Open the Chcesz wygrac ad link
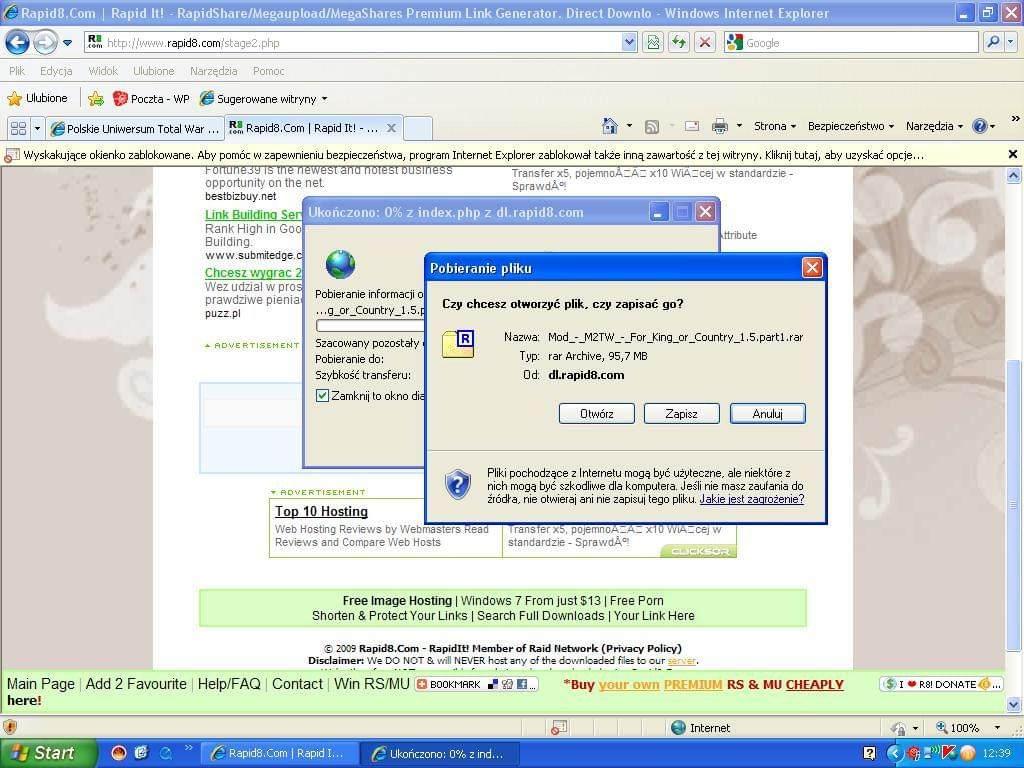 tap(253, 272)
